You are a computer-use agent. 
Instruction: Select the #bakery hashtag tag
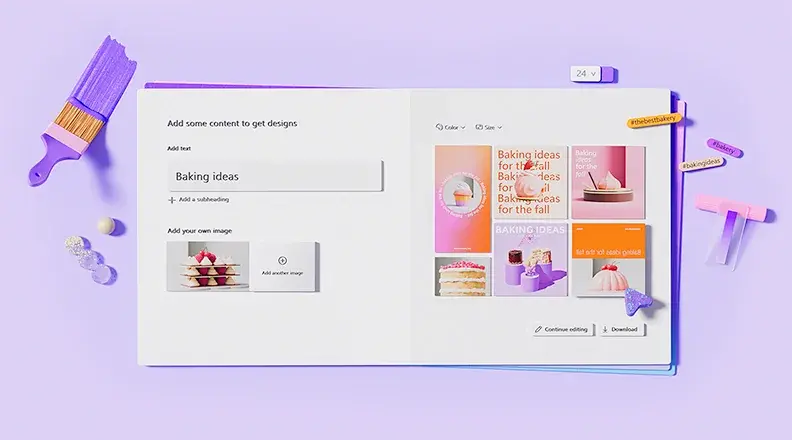(724, 148)
